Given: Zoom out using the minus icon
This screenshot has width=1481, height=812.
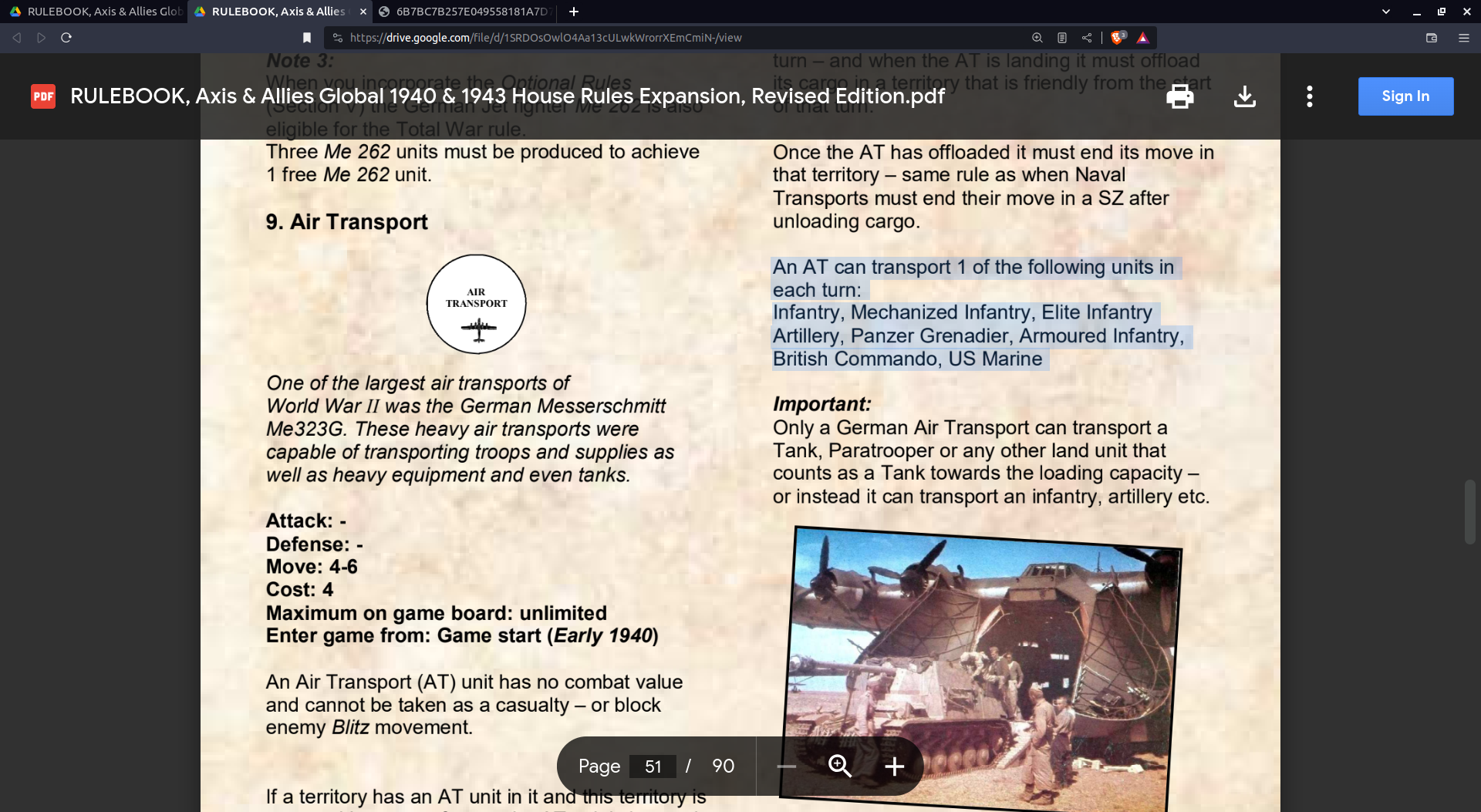Looking at the screenshot, I should click(786, 766).
